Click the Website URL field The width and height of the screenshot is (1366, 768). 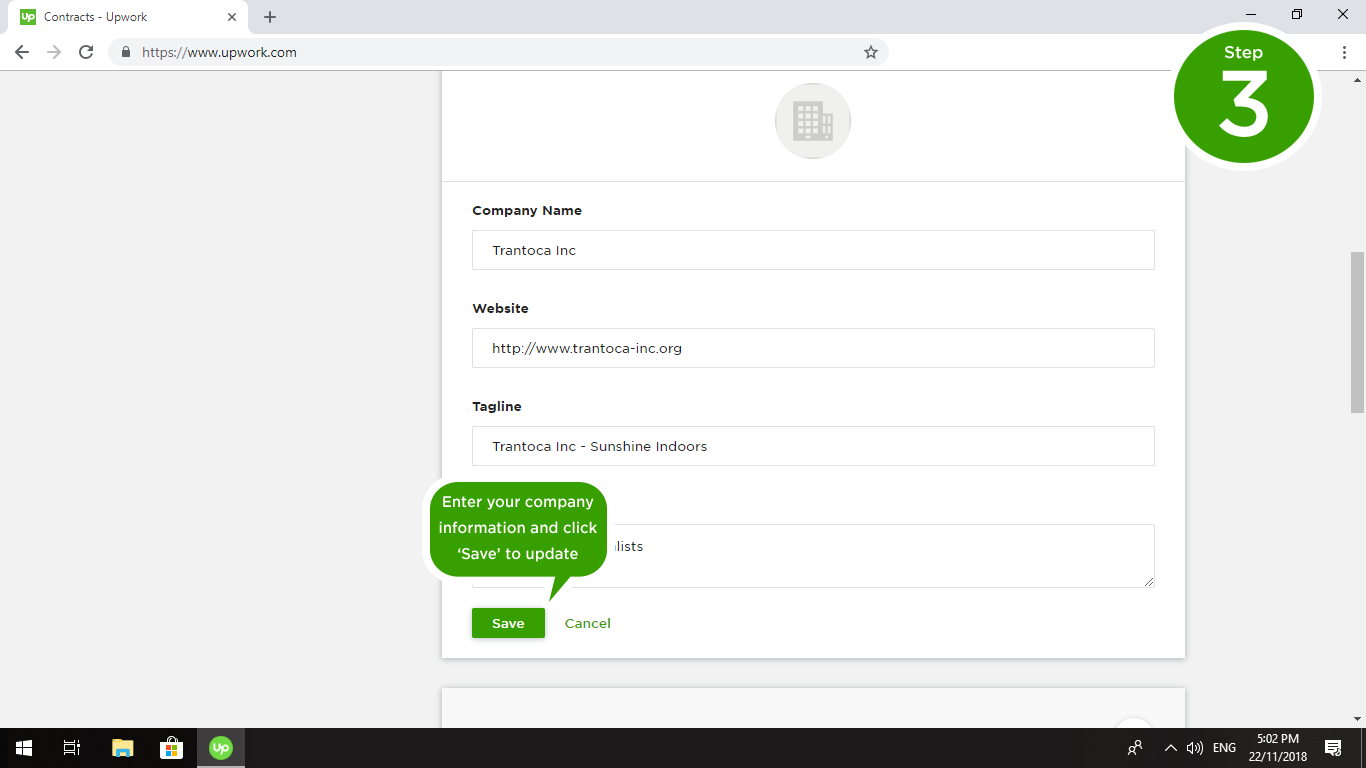812,348
